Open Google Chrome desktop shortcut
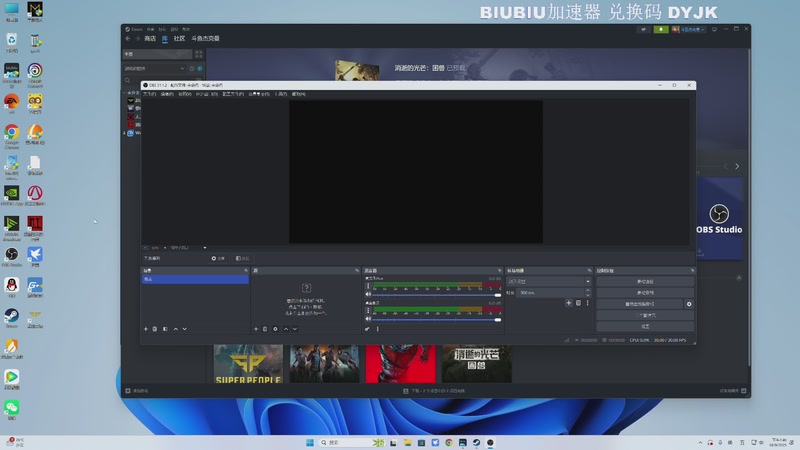The image size is (800, 450). coord(11,136)
